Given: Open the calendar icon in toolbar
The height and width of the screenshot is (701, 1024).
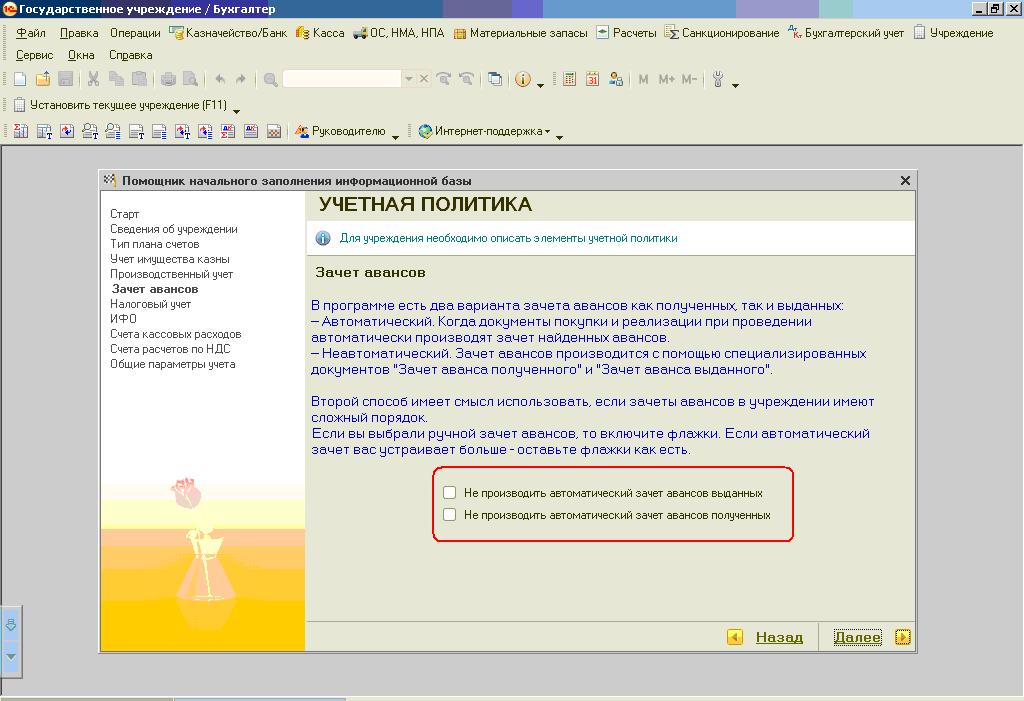Looking at the screenshot, I should point(592,79).
